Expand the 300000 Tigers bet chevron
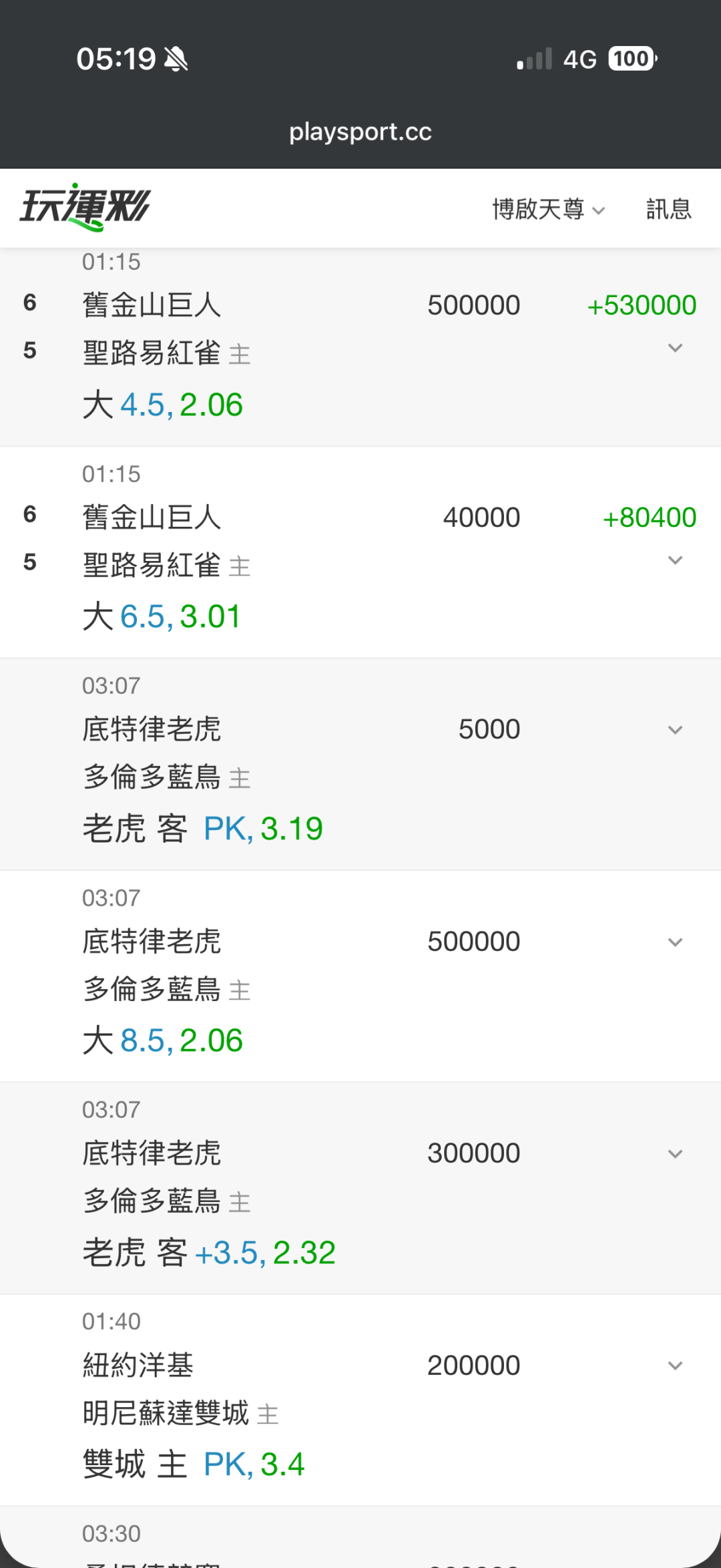 coord(676,1154)
